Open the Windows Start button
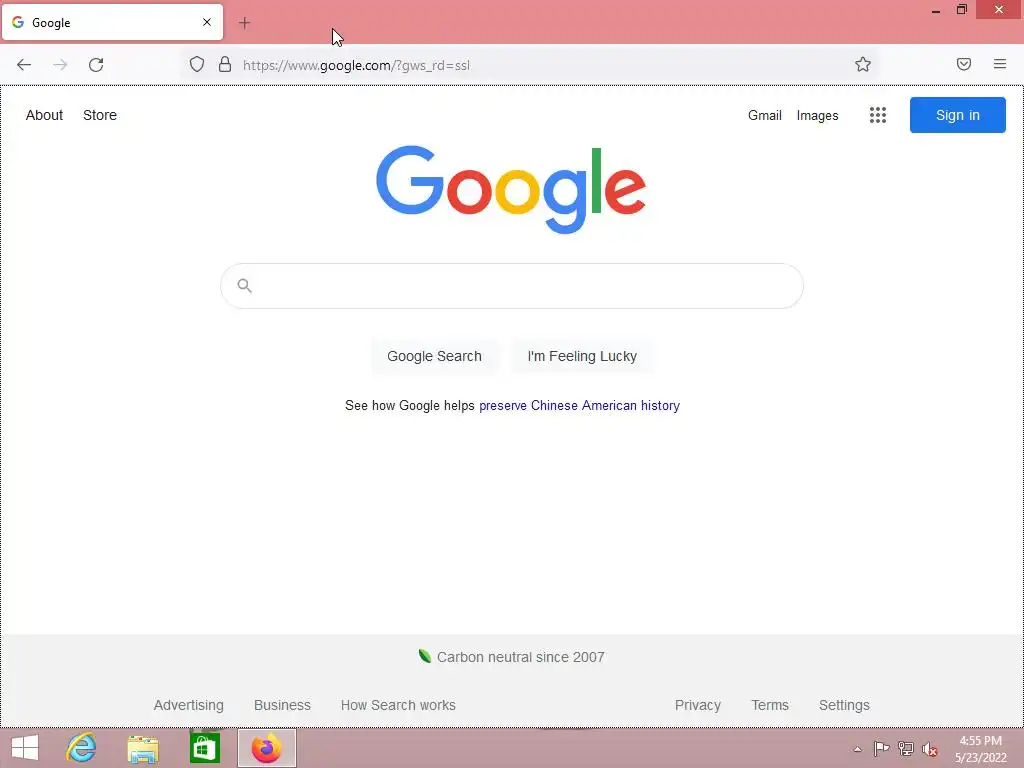This screenshot has height=768, width=1024. point(25,748)
